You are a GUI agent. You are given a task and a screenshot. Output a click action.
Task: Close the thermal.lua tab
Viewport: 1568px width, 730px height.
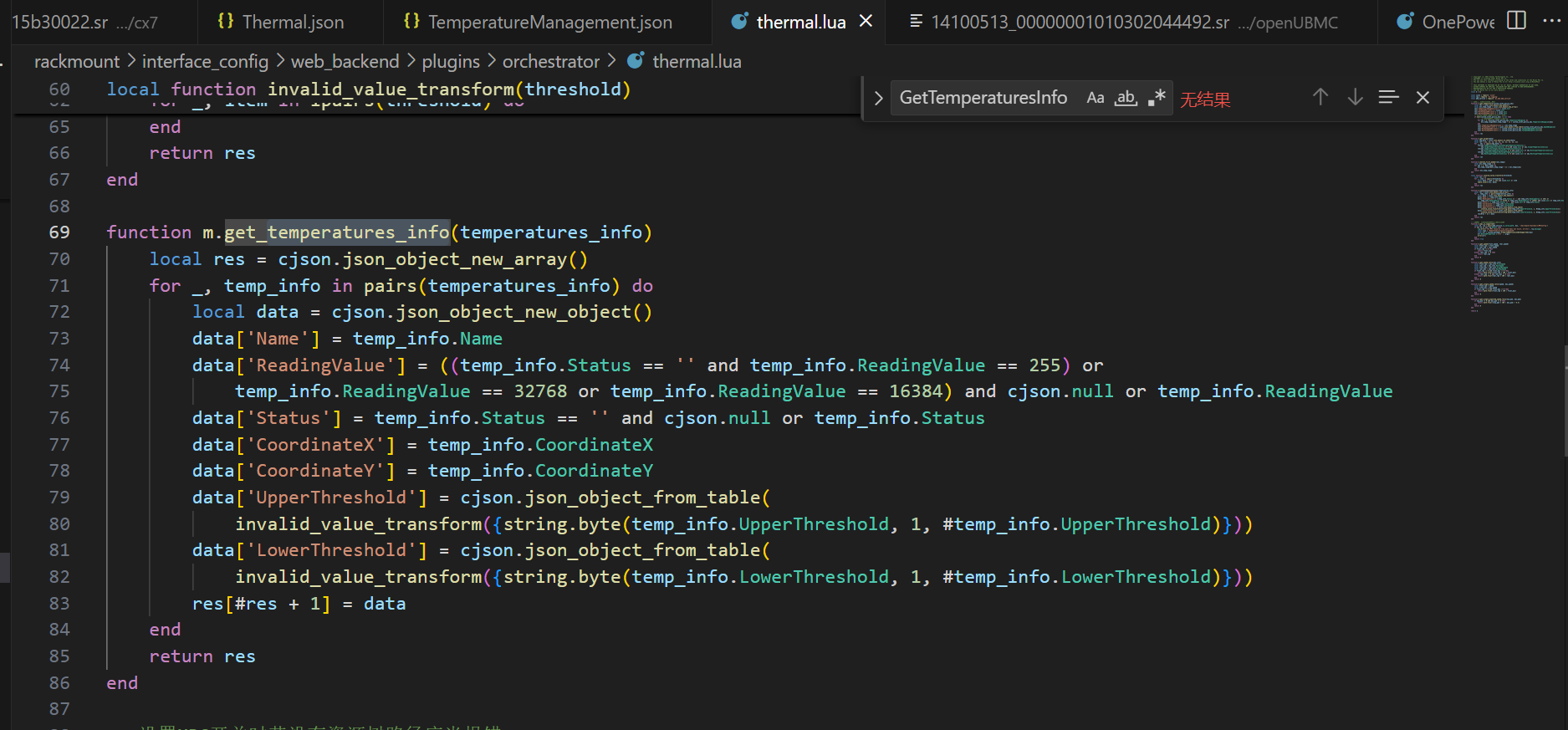pos(866,22)
